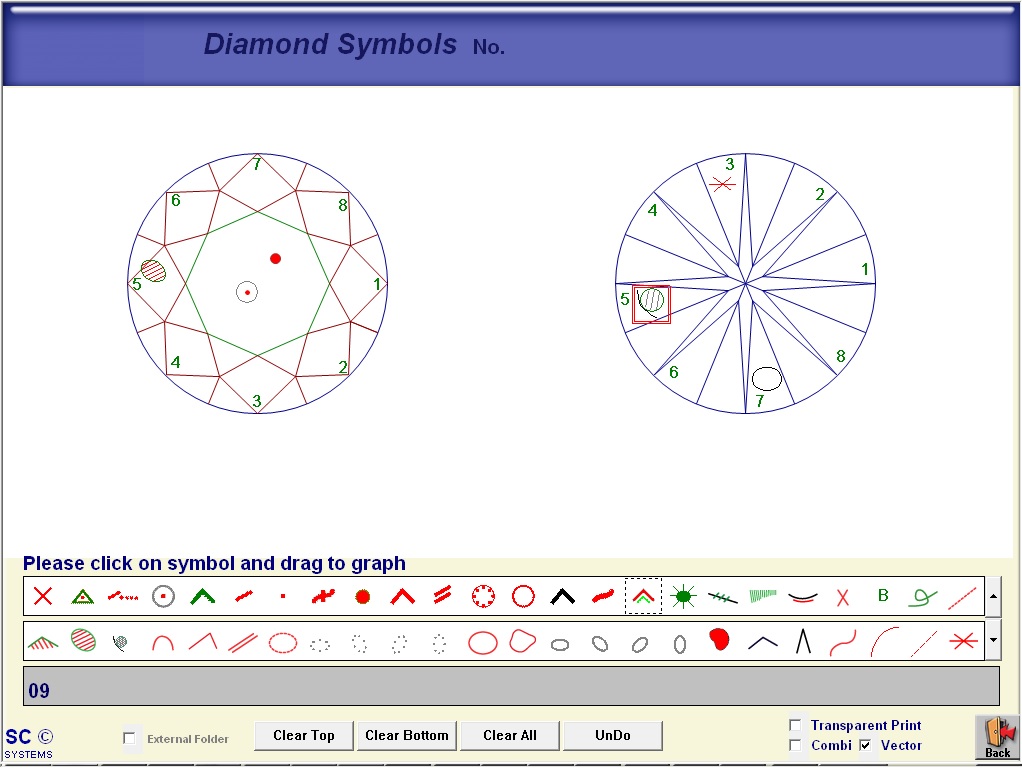Choose the solid red blob symbol
Image resolution: width=1022 pixels, height=768 pixels.
(718, 641)
